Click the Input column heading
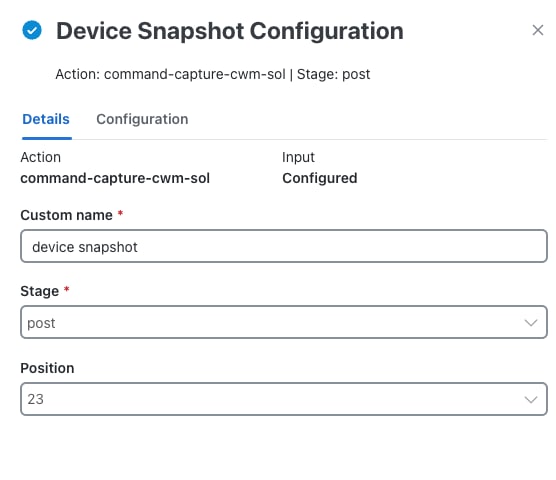556x480 pixels. point(298,157)
